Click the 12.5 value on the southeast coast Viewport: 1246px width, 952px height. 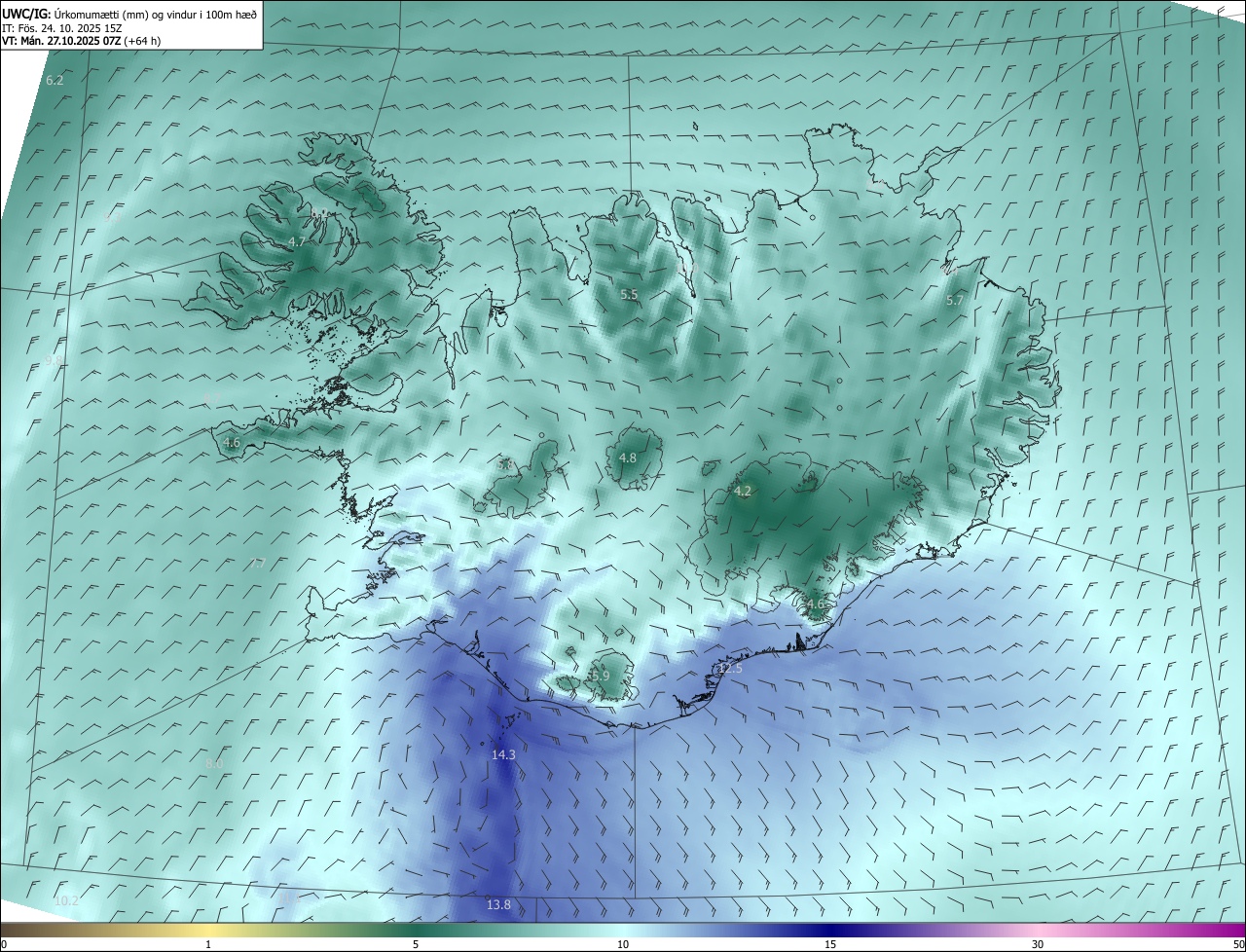pyautogui.click(x=730, y=668)
